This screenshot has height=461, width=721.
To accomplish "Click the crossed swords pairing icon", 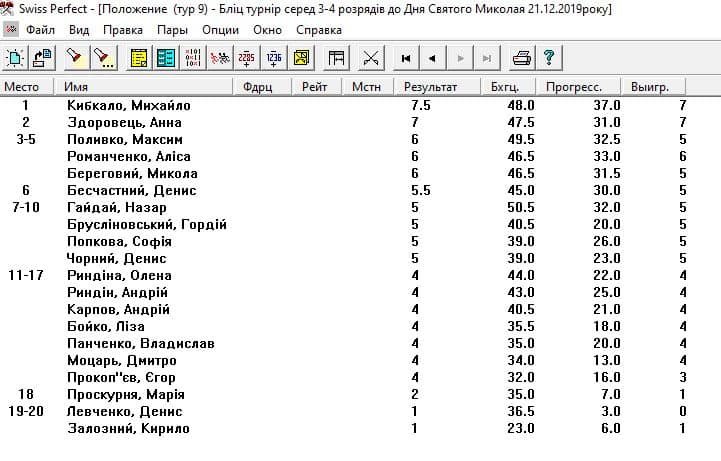I will coord(371,58).
